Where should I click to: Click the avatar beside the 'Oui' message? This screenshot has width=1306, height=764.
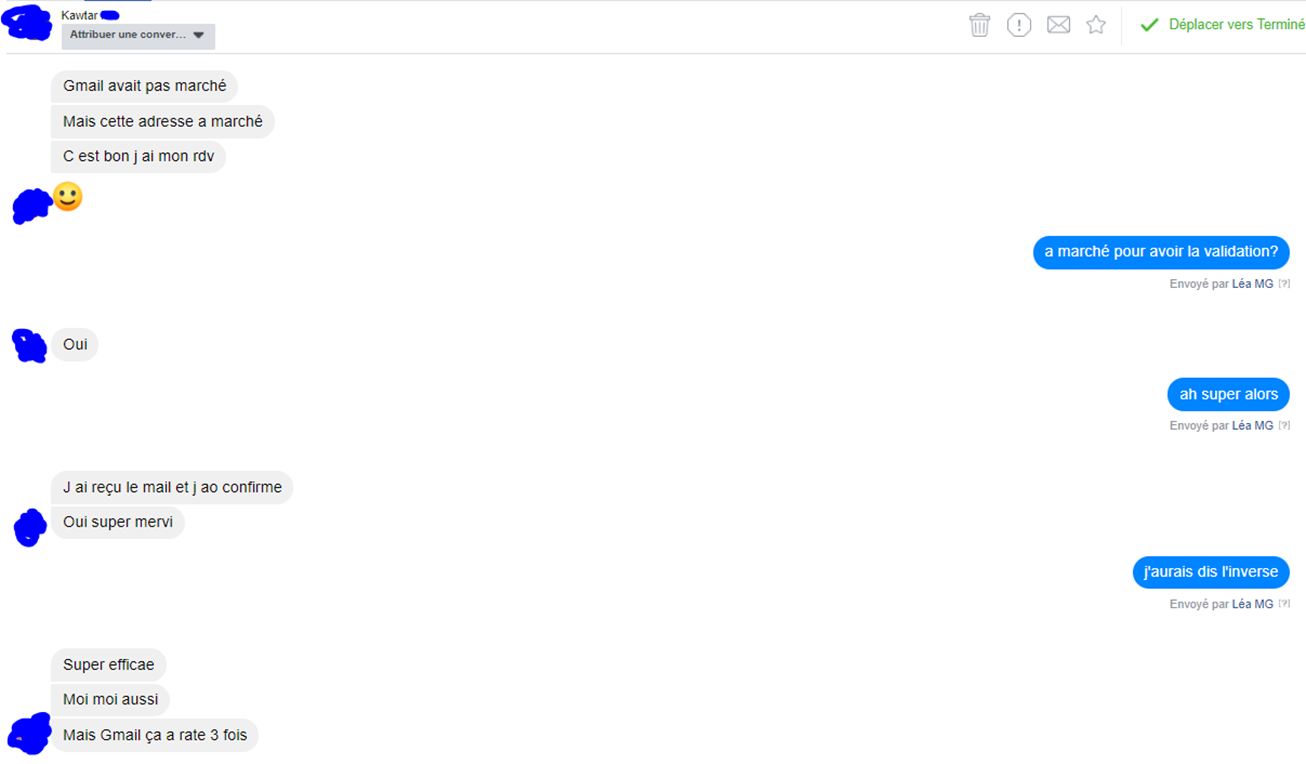pyautogui.click(x=29, y=345)
